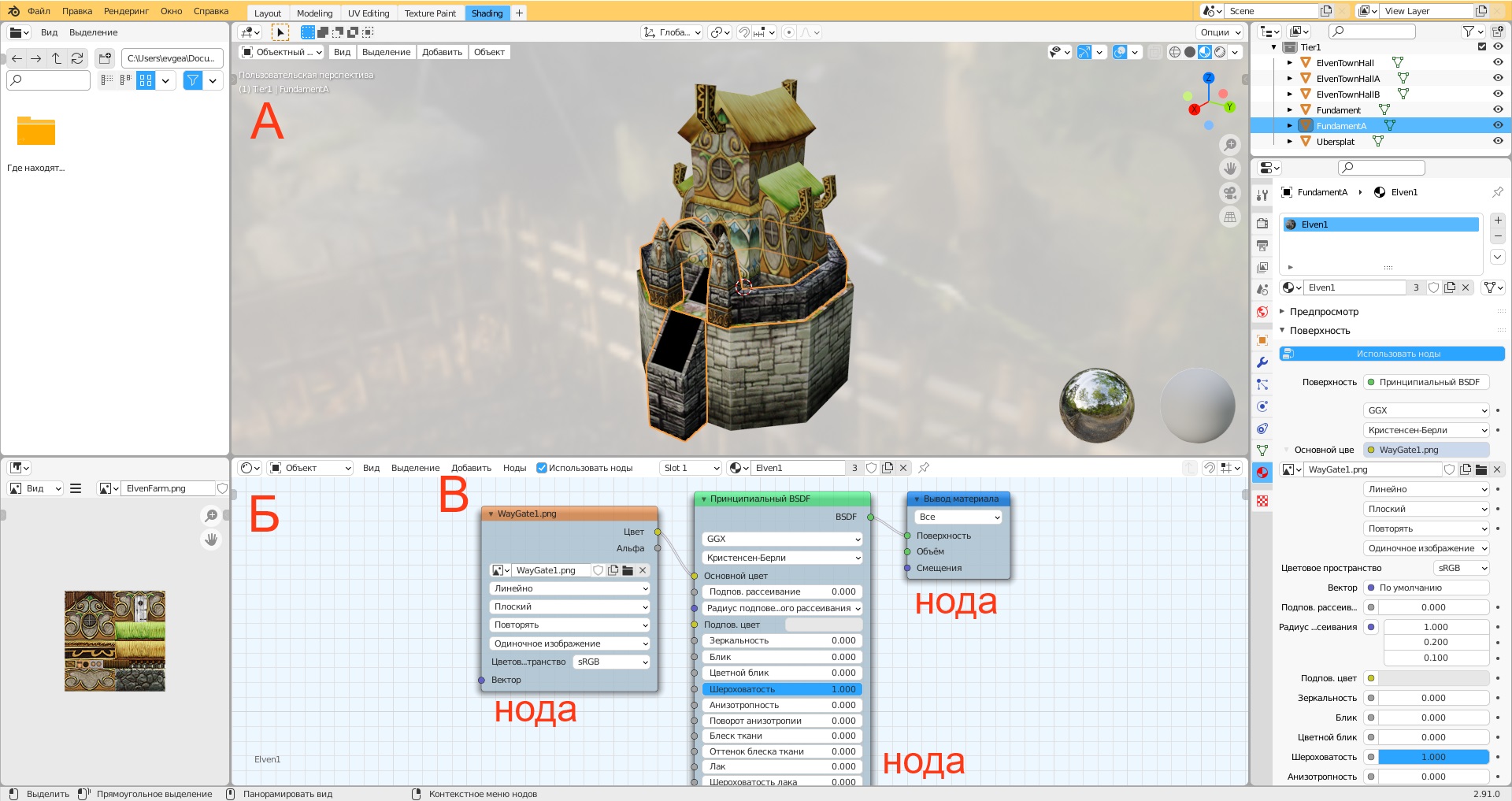This screenshot has width=1512, height=801.
Task: Open the object mode dropdown 'Объектный'
Action: [x=281, y=52]
